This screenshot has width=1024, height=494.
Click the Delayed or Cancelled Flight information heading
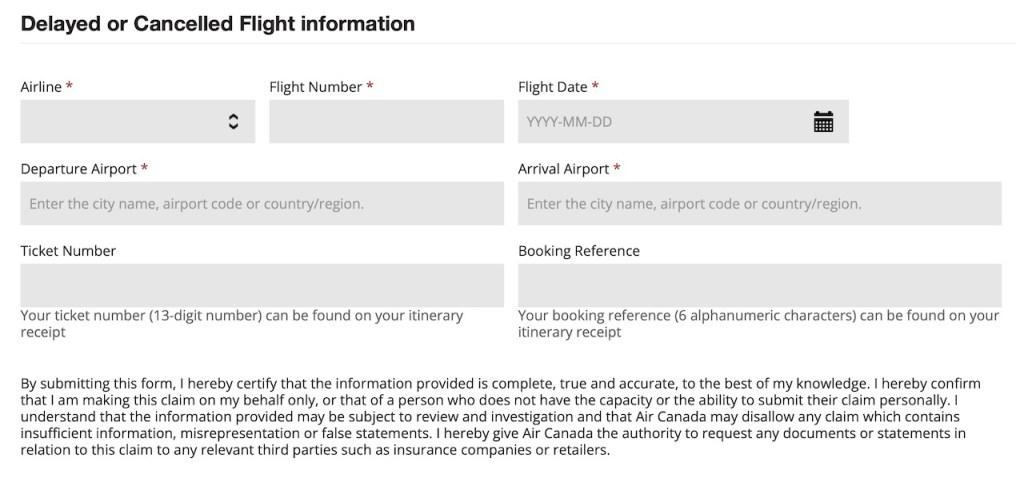[x=218, y=22]
